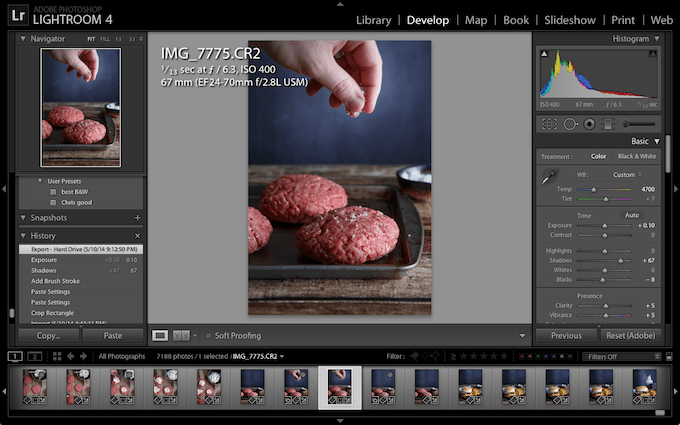The image size is (680, 425).
Task: Go forward with the right arrow
Action: 83,356
